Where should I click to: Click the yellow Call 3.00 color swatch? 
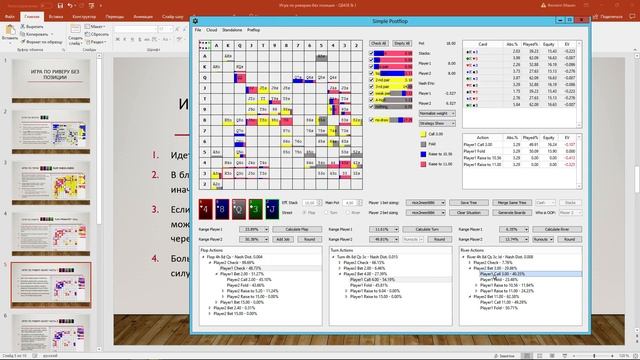[x=423, y=134]
